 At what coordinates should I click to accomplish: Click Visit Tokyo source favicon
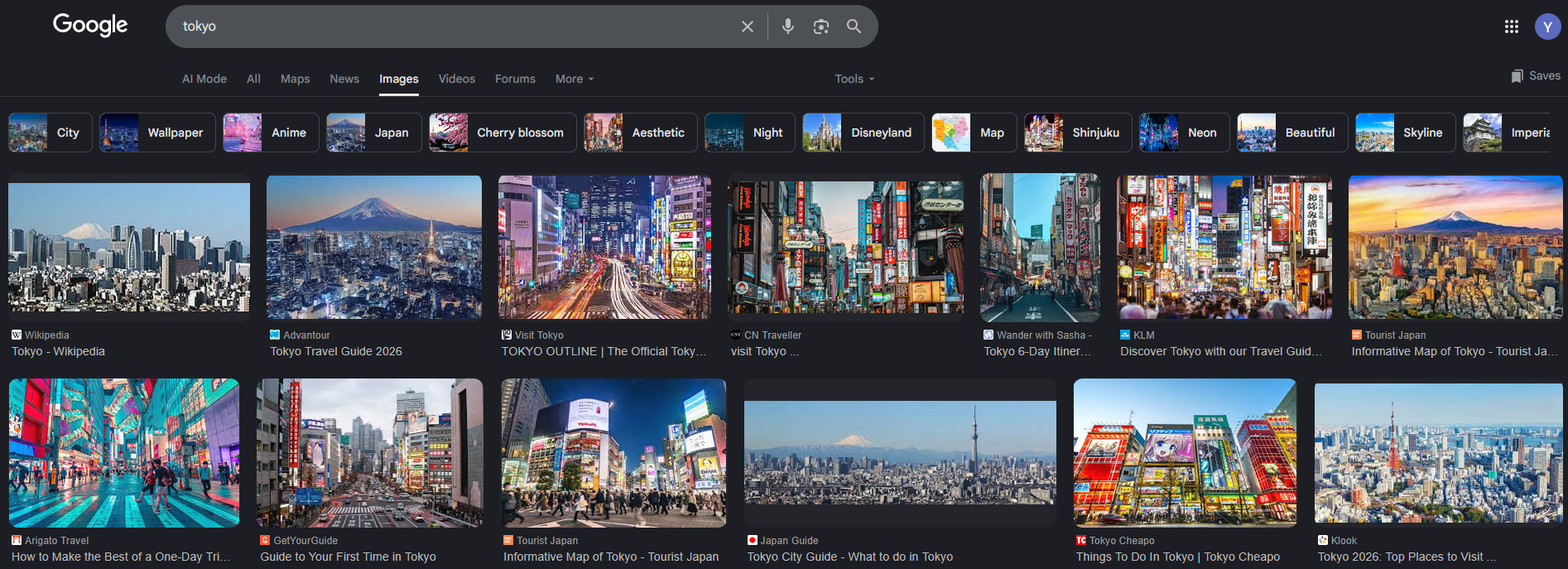click(507, 335)
